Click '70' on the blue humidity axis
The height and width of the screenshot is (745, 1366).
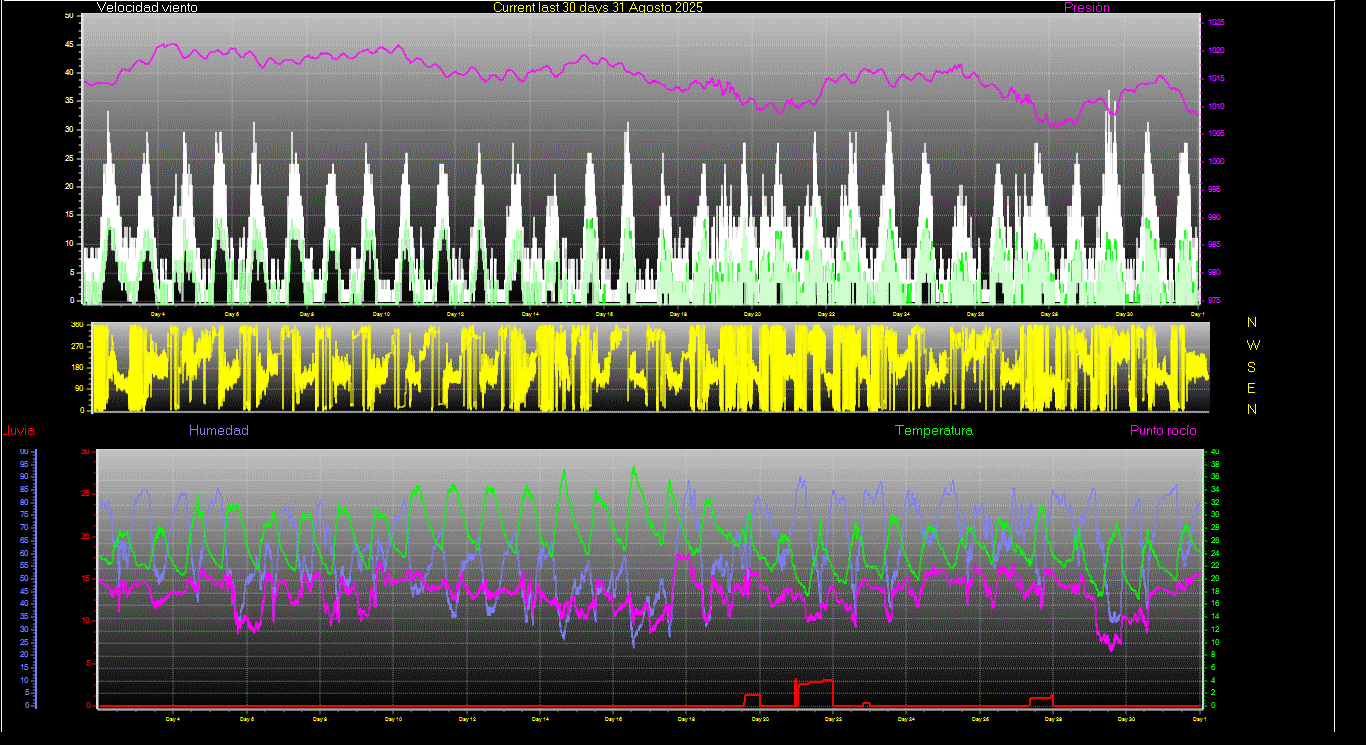coord(25,527)
